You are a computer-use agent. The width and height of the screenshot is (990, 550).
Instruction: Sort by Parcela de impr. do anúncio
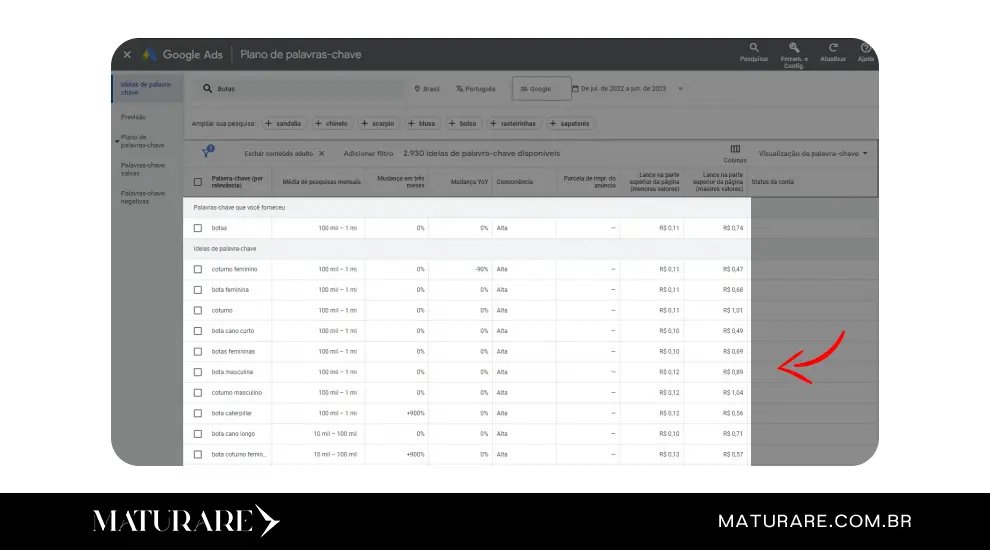[x=590, y=182]
